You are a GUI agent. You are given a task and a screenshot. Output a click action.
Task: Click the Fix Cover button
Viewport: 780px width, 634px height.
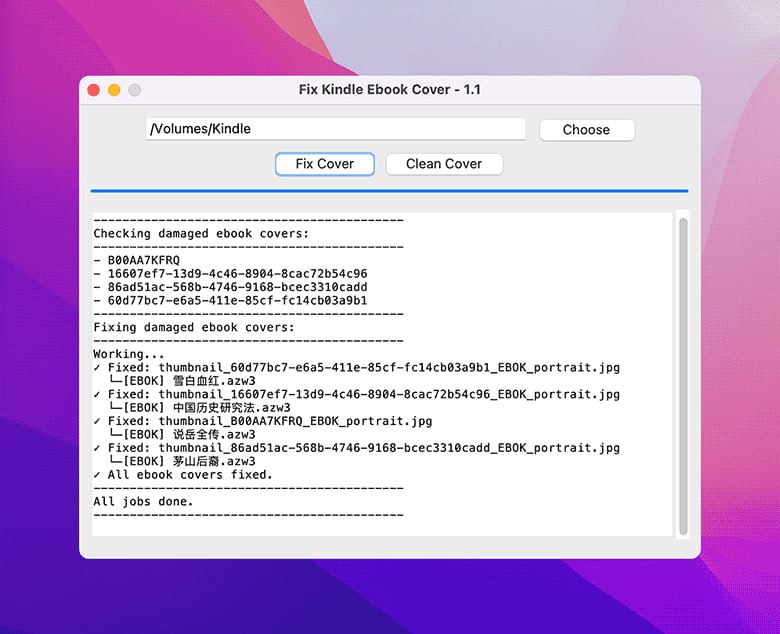point(324,164)
